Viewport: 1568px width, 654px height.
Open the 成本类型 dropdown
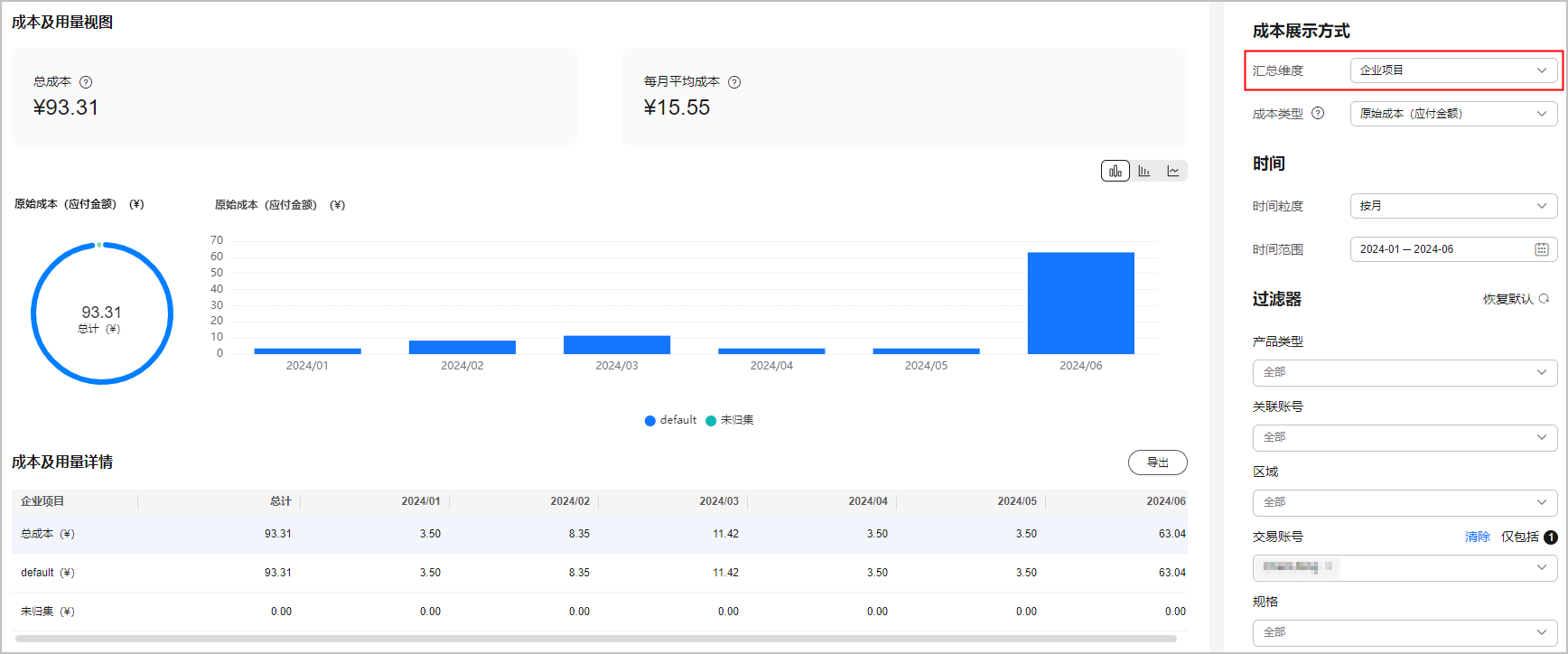pos(1453,114)
